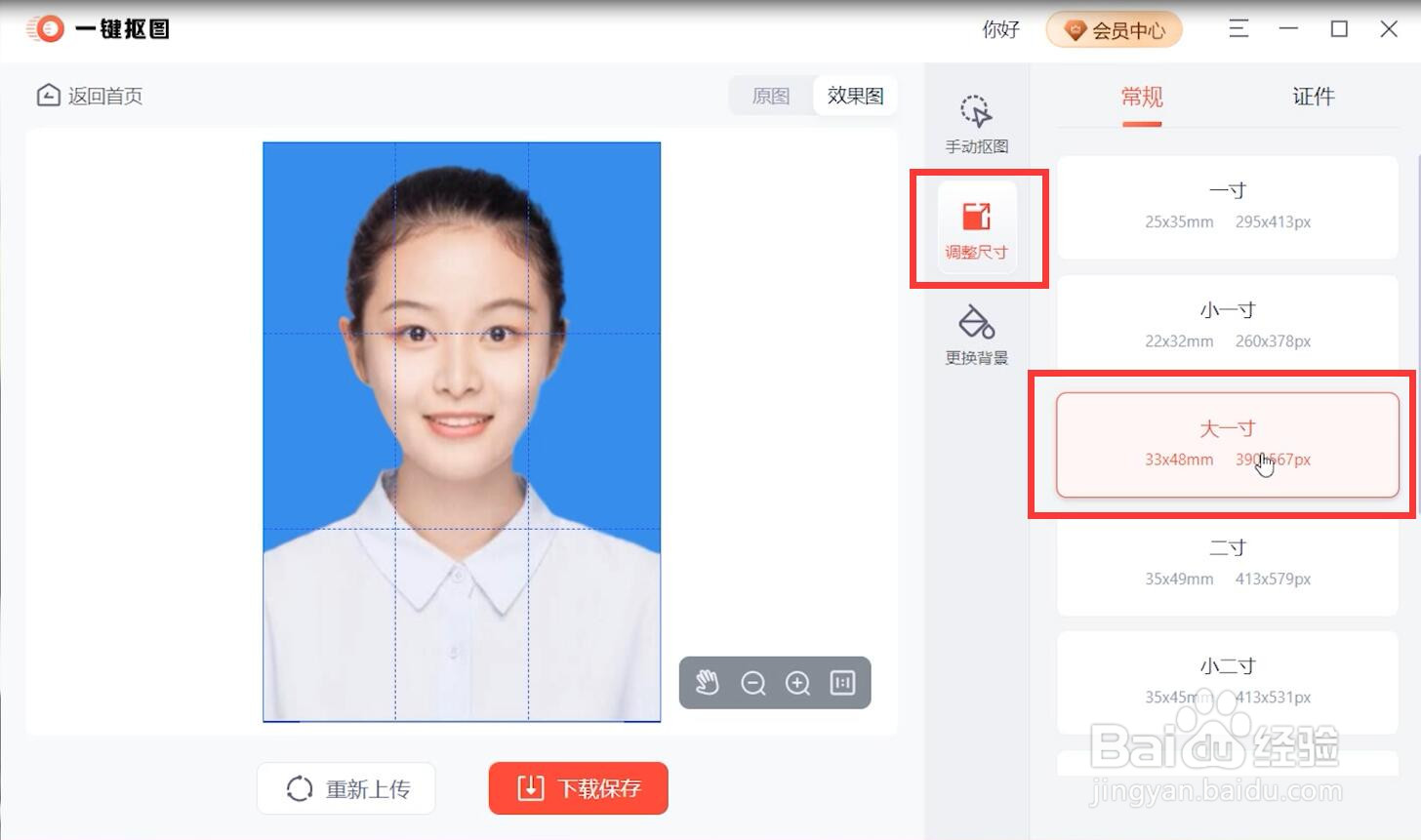Click 下载保存 to save the photo
This screenshot has width=1421, height=840.
tap(578, 787)
